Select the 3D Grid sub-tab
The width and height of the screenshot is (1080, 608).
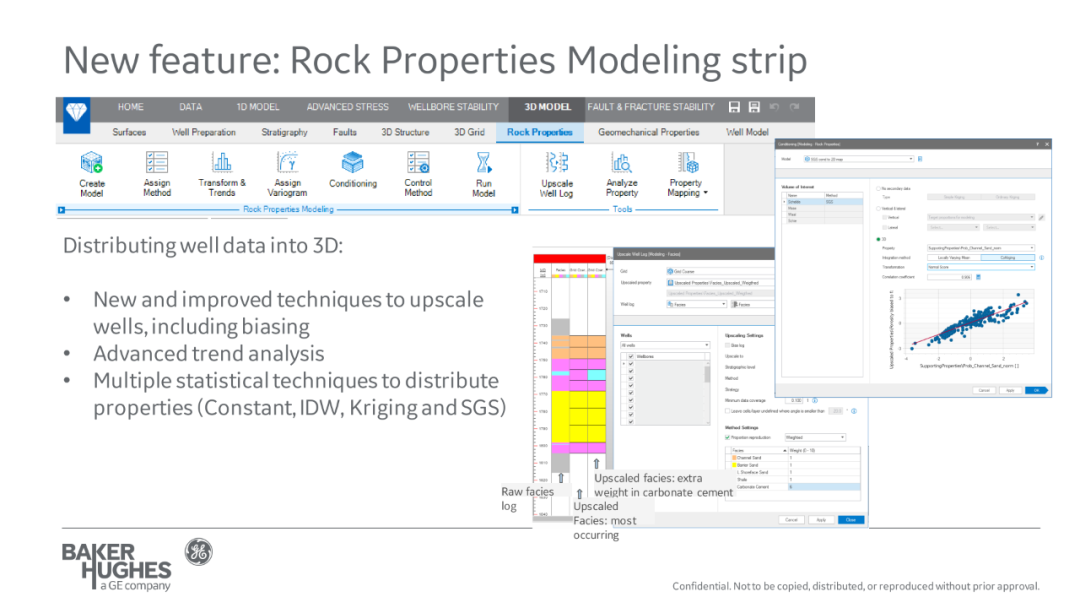[x=469, y=132]
